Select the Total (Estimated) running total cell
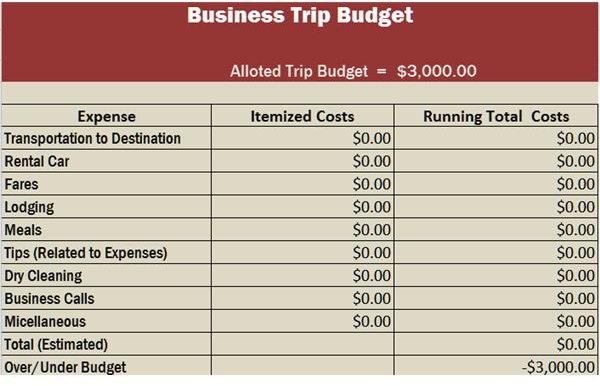Viewport: 600px width, 386px height. click(496, 344)
